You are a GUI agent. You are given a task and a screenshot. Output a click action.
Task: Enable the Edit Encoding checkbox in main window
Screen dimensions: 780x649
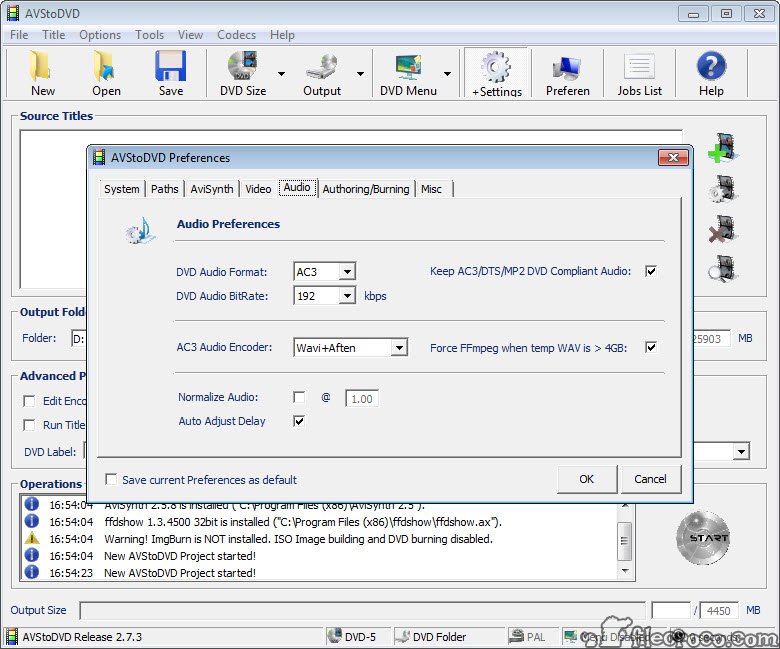29,401
